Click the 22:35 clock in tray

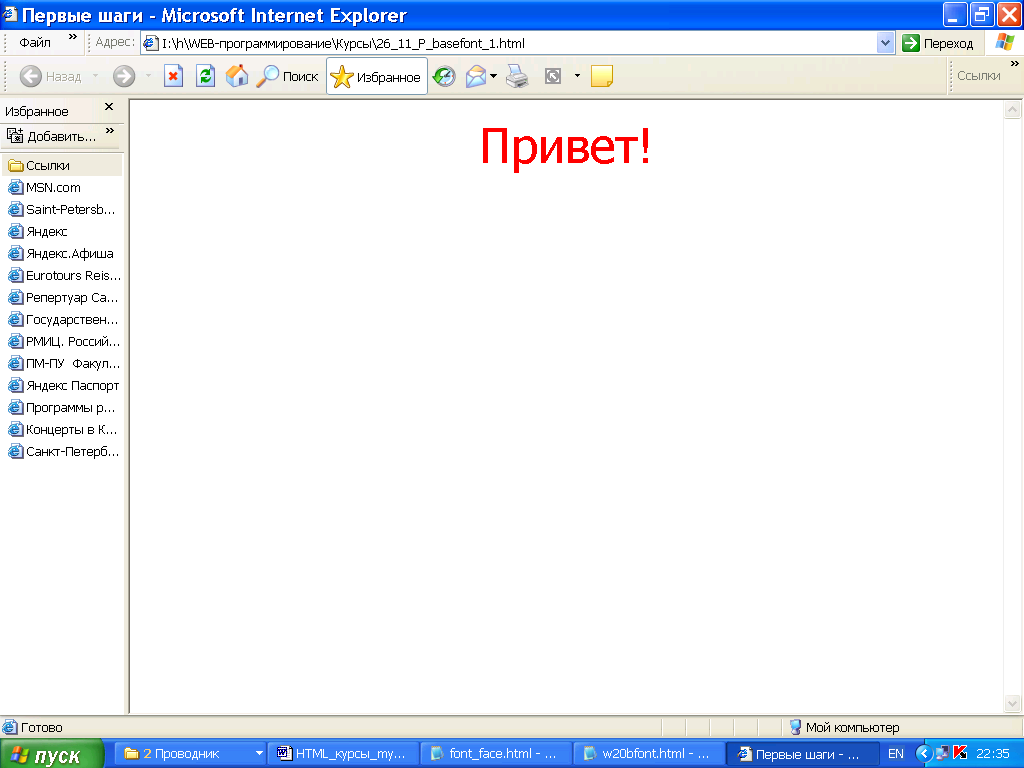pos(993,754)
